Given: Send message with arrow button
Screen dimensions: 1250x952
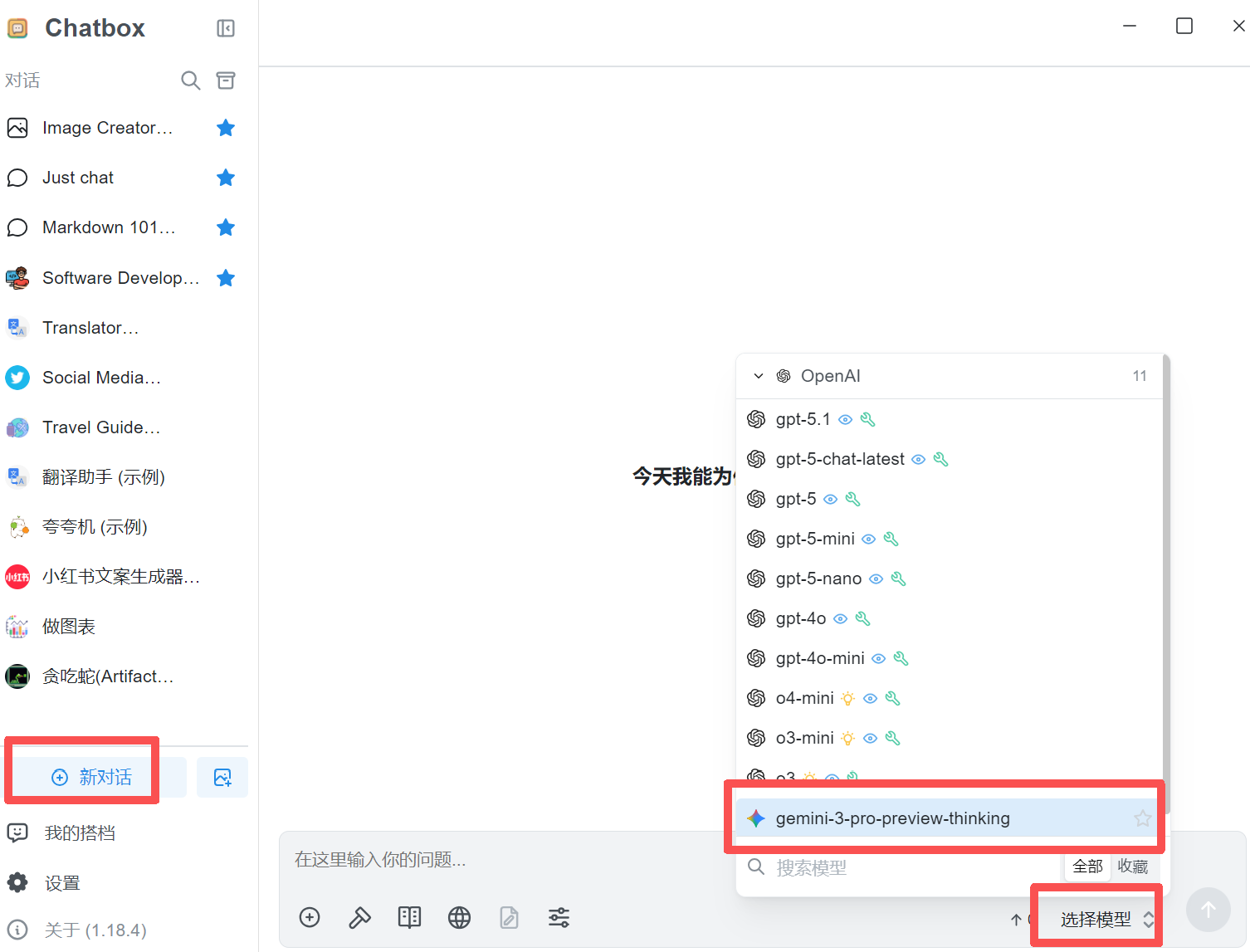Looking at the screenshot, I should (x=1208, y=910).
